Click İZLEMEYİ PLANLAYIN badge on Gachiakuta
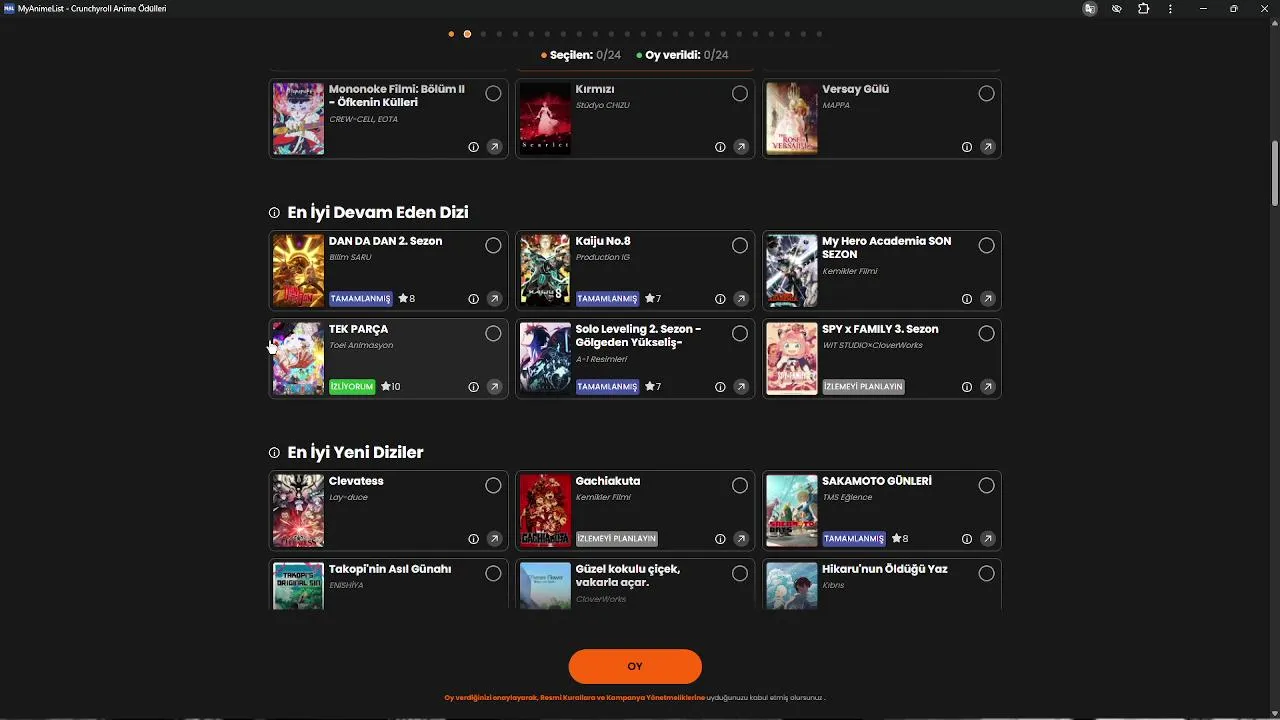Screen dimensions: 1280x720 point(617,539)
